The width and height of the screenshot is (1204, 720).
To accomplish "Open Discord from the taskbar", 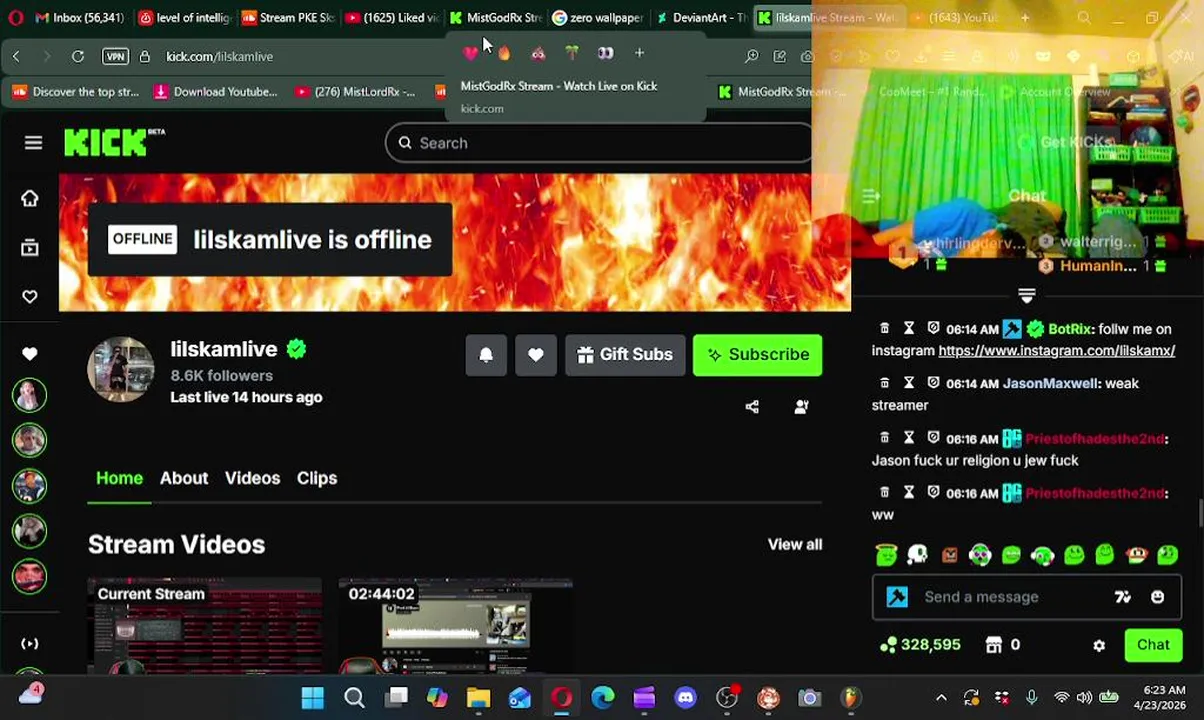I will point(685,698).
